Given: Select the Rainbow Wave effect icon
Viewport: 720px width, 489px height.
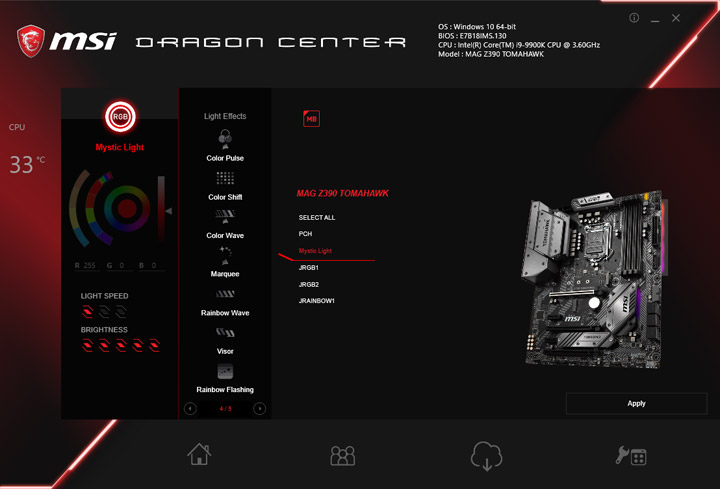Looking at the screenshot, I should coord(225,294).
